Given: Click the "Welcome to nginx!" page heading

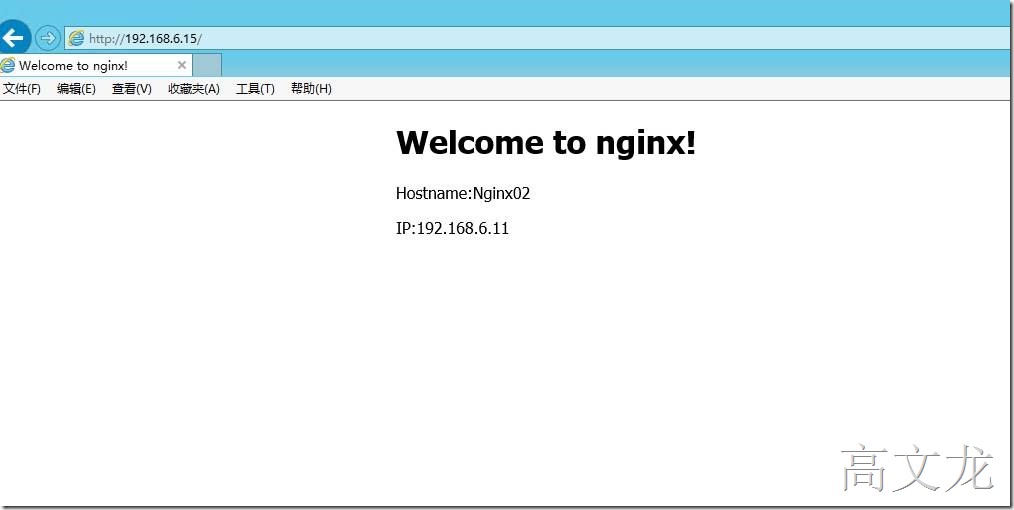Looking at the screenshot, I should [546, 142].
